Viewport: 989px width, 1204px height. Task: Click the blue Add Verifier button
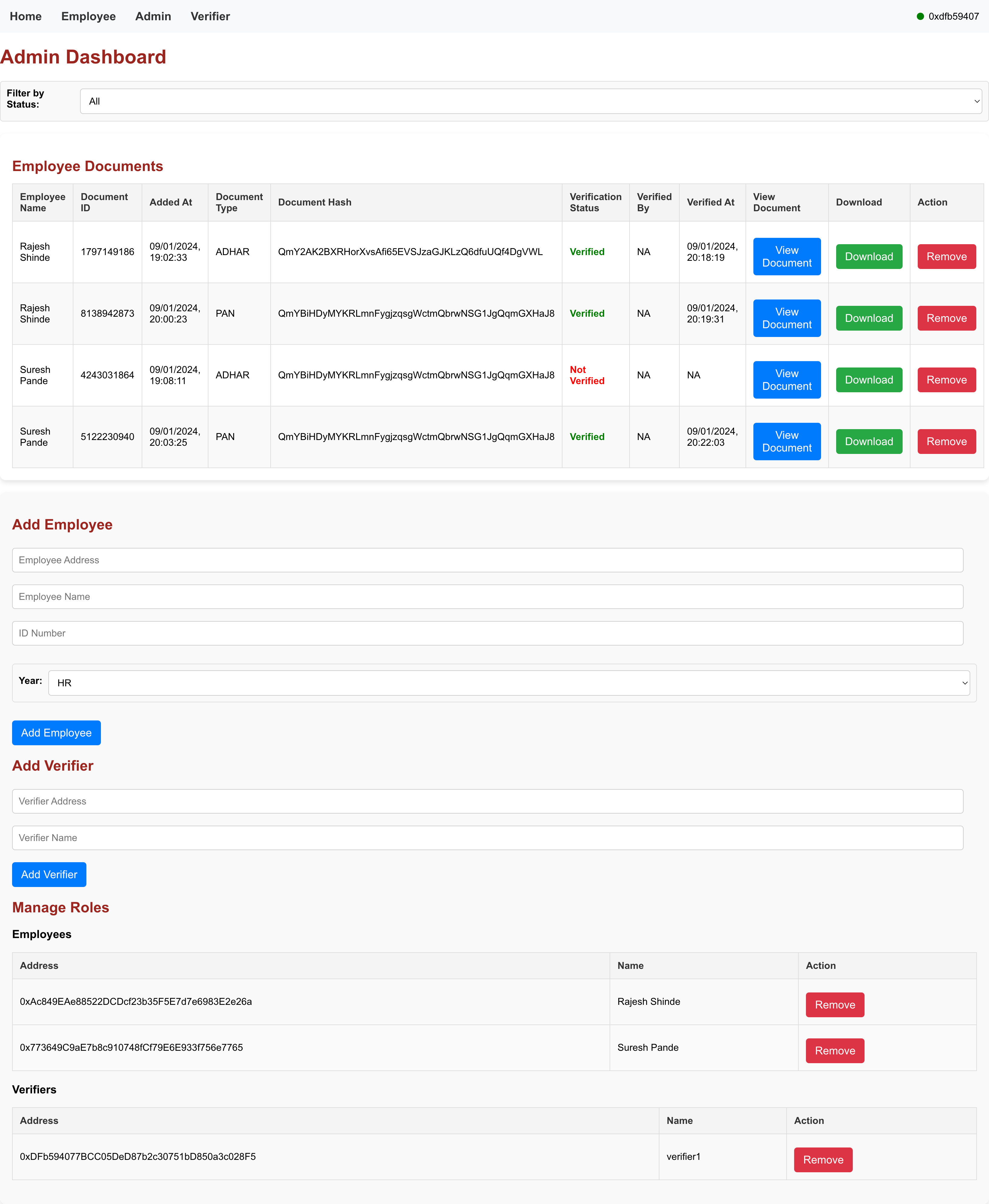(x=49, y=874)
